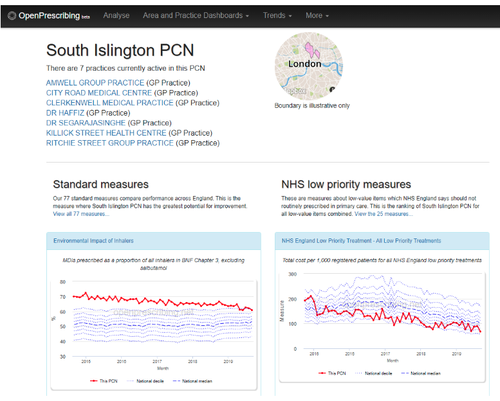Open DR HAFFIZ practice link

pos(65,113)
